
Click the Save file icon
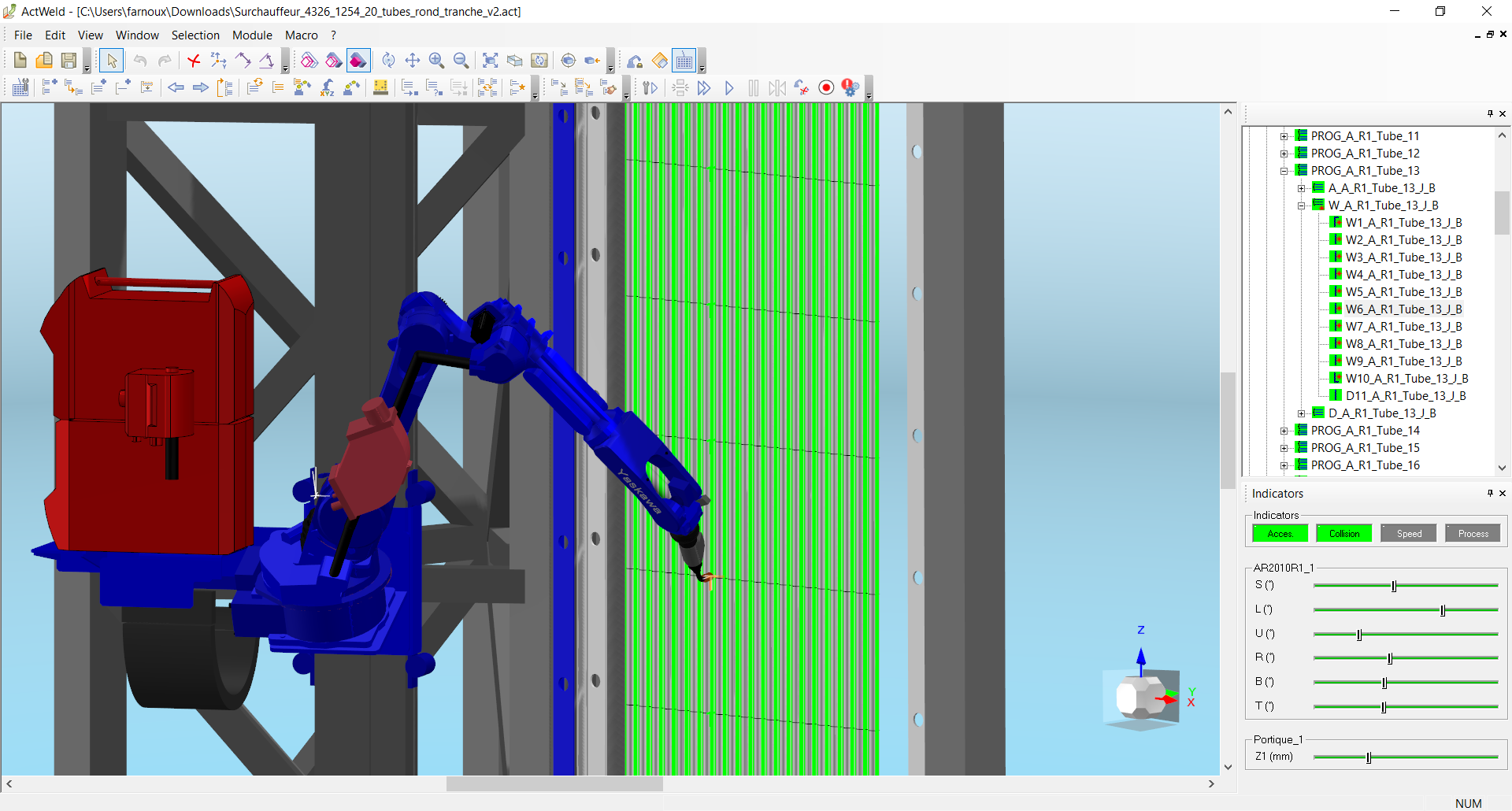tap(69, 61)
